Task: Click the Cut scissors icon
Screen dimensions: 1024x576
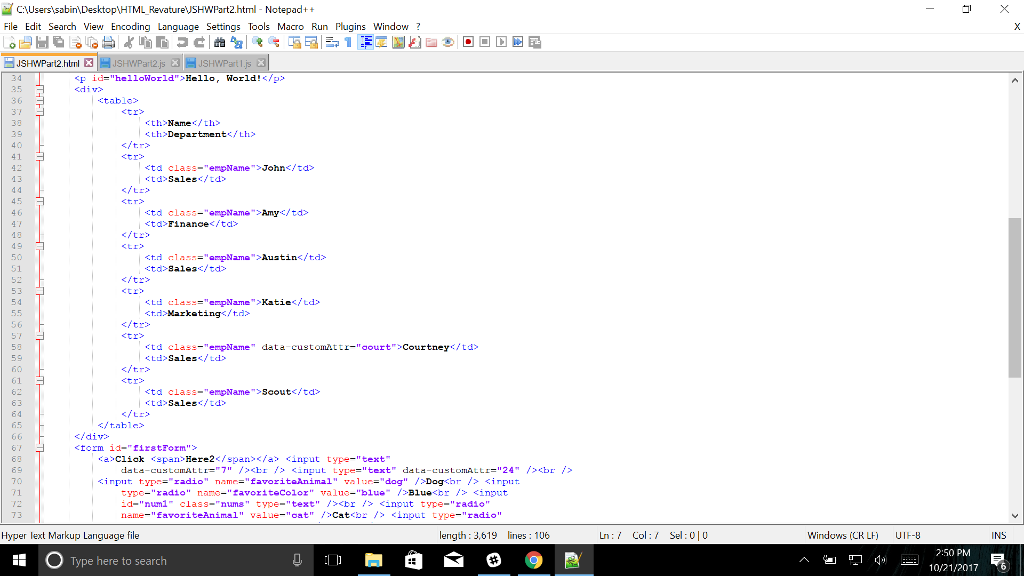Action: pos(129,42)
